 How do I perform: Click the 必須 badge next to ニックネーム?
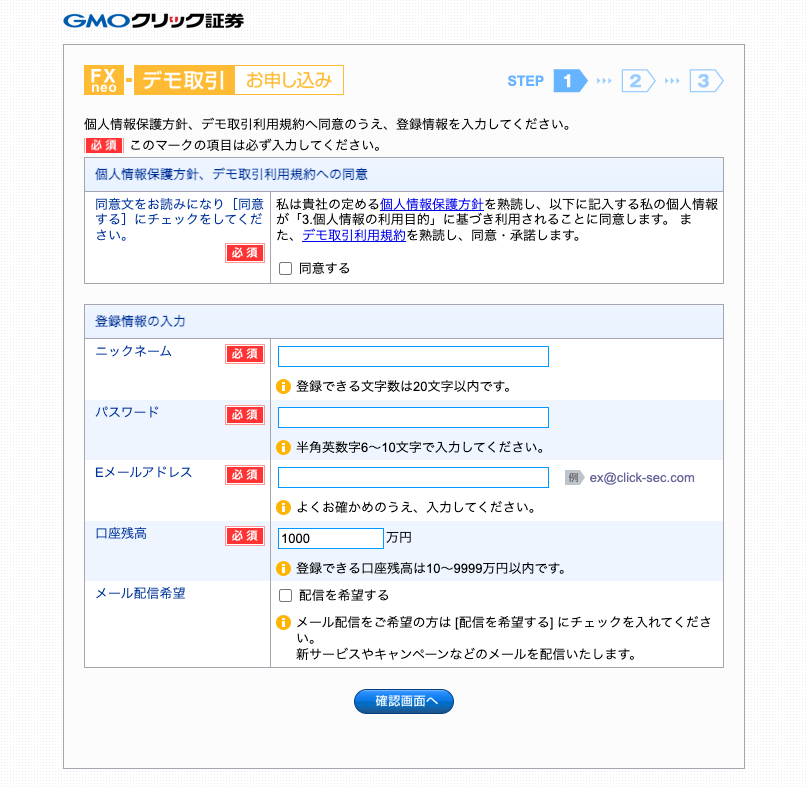(x=245, y=356)
